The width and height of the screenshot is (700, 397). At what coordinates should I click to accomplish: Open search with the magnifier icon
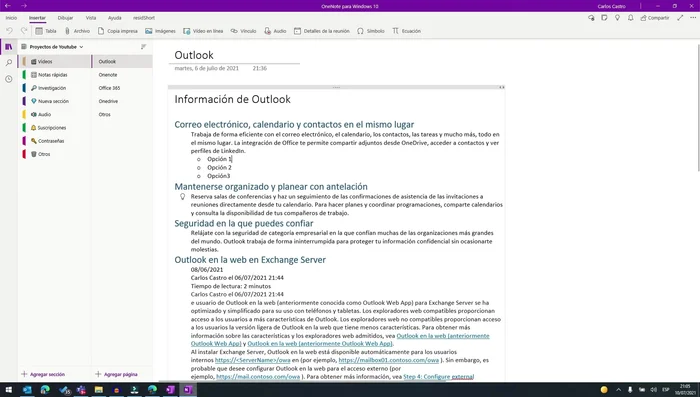tap(8, 63)
